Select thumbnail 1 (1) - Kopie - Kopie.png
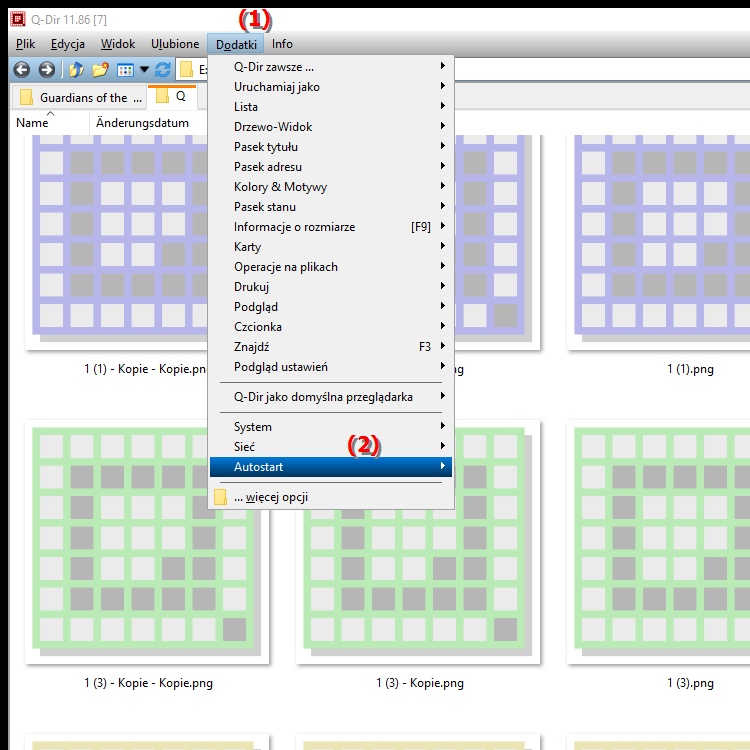The height and width of the screenshot is (750, 750). [116, 242]
